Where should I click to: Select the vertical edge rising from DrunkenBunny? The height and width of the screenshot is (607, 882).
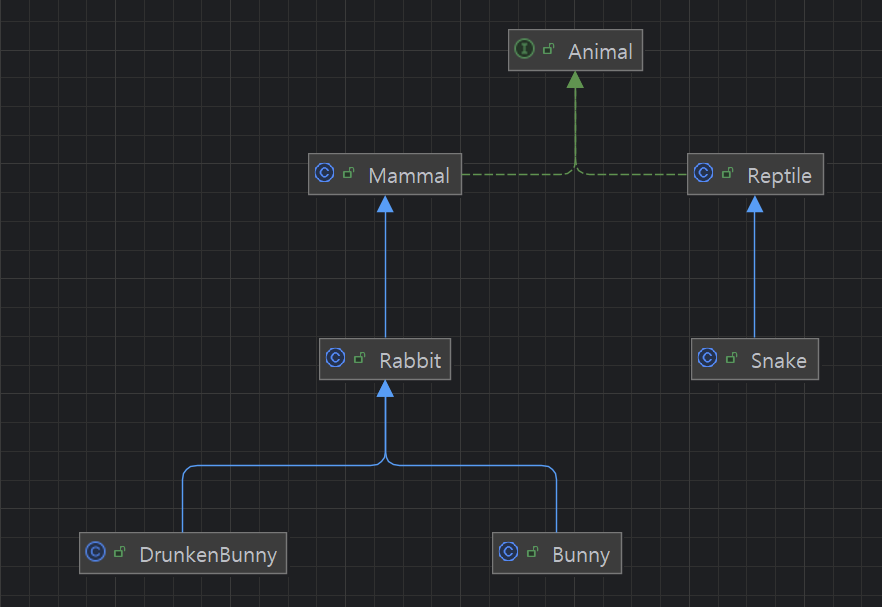click(183, 503)
